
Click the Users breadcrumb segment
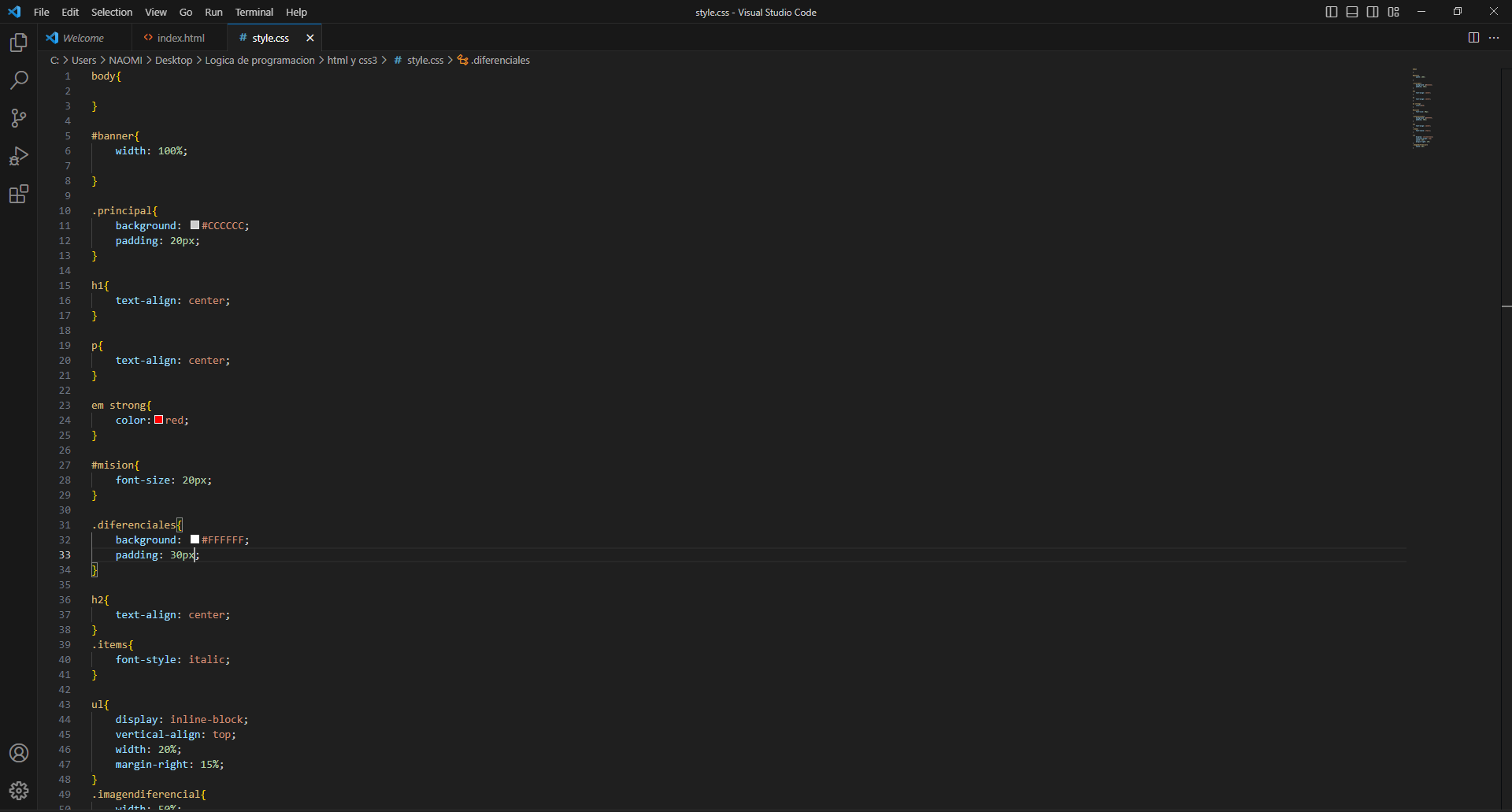click(83, 60)
